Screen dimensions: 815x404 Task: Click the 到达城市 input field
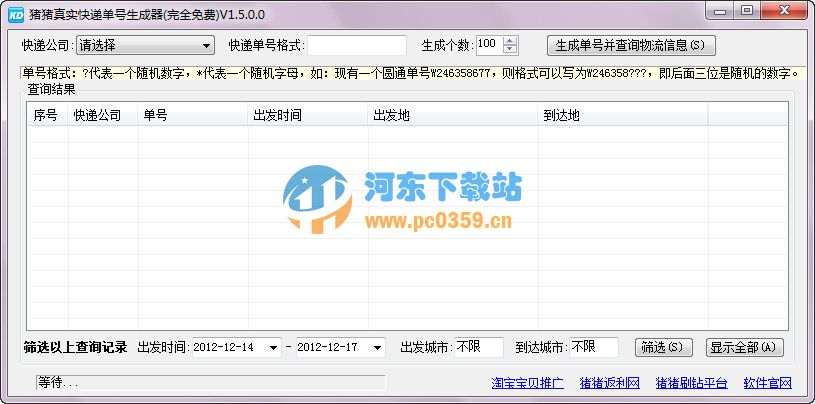[594, 347]
